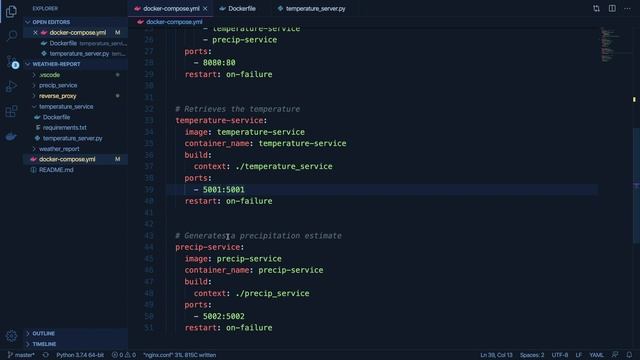The width and height of the screenshot is (640, 360).
Task: Open the Docker view in activity bar
Action: pyautogui.click(x=11, y=136)
